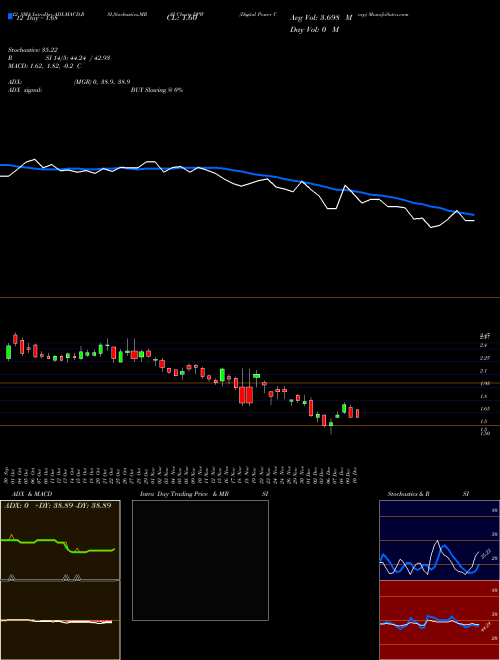
Task: Click the 33.22 label on the stochastics line
Action: [485, 554]
